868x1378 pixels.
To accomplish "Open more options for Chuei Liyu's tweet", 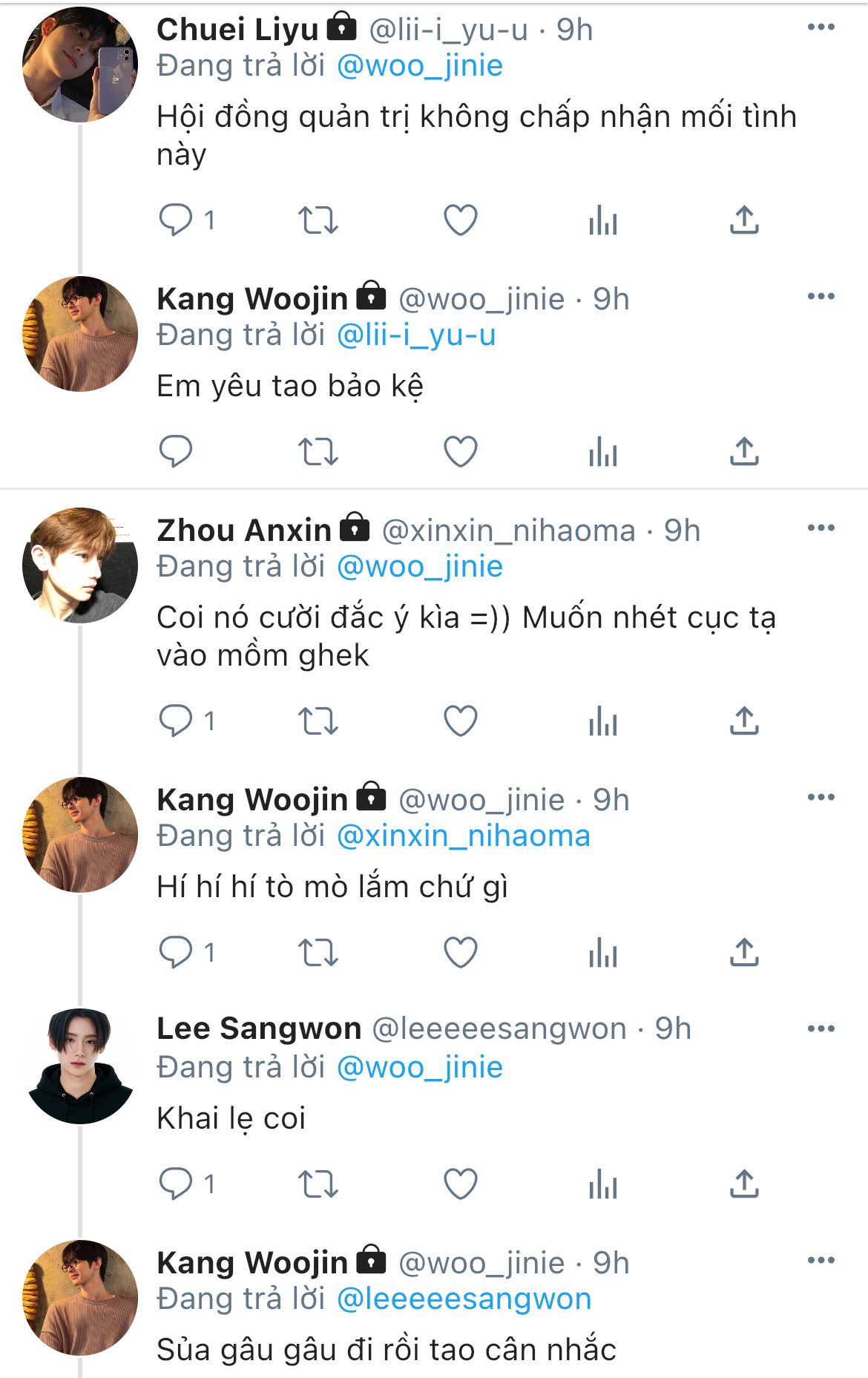I will pos(821,27).
